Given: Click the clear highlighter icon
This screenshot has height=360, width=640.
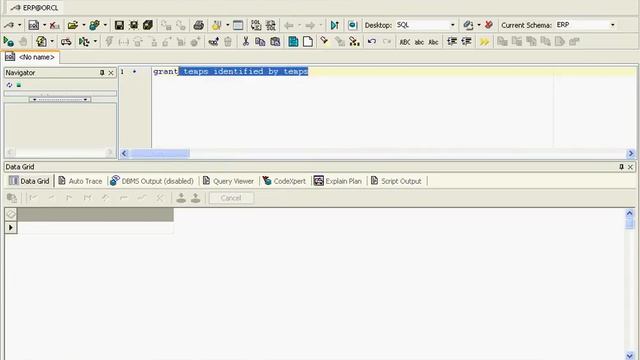Looking at the screenshot, I should click(x=324, y=41).
